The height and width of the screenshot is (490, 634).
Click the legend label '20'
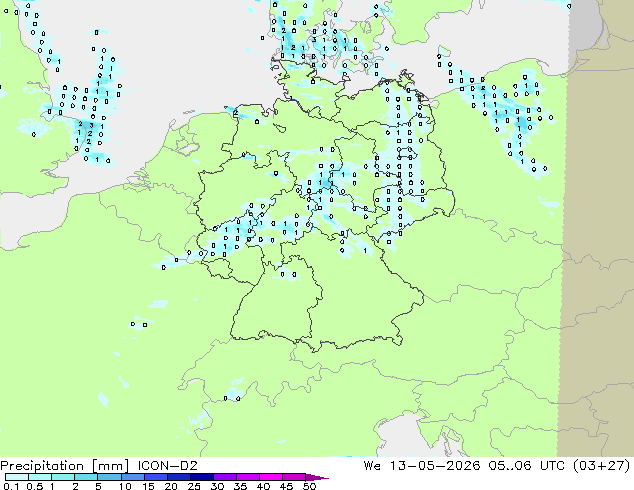click(171, 486)
